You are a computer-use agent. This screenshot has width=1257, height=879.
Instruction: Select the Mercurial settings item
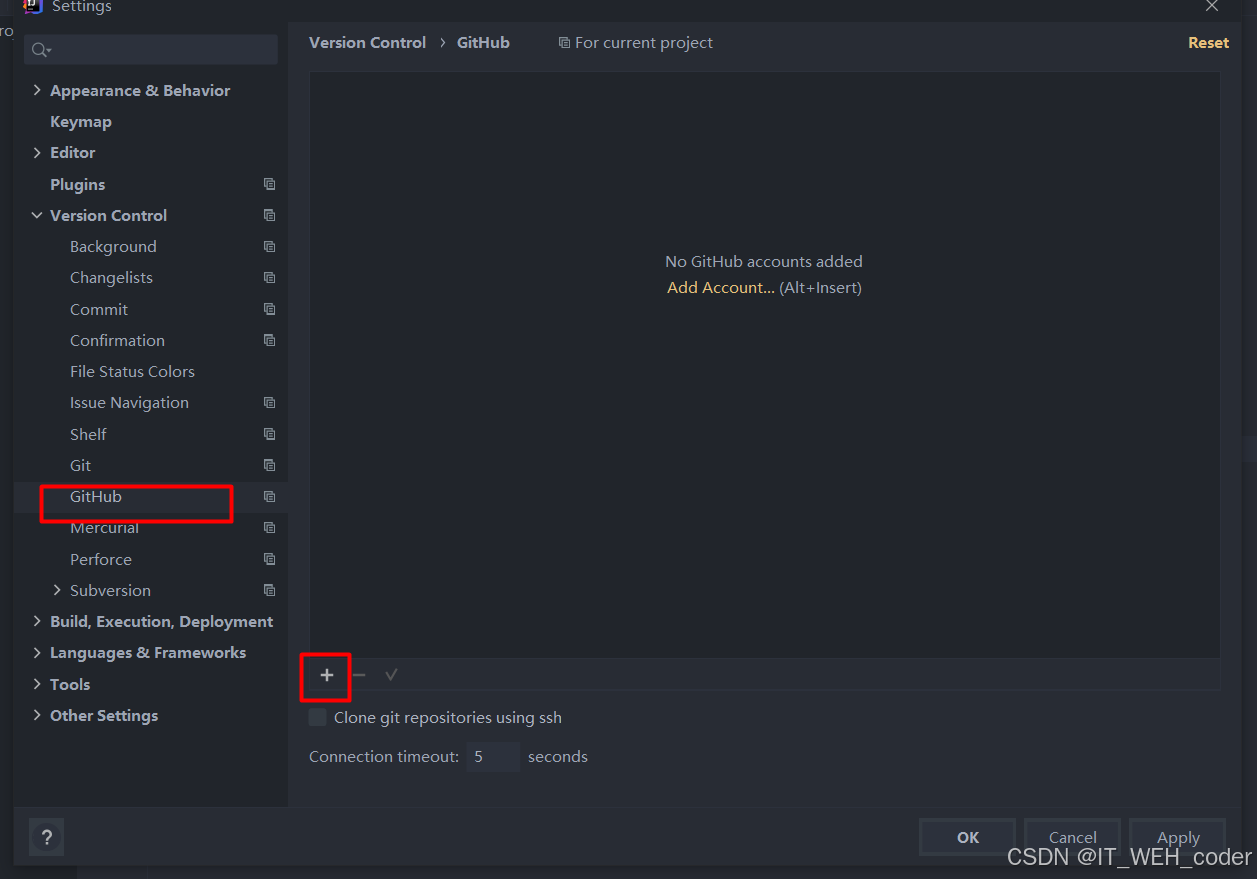tap(104, 527)
